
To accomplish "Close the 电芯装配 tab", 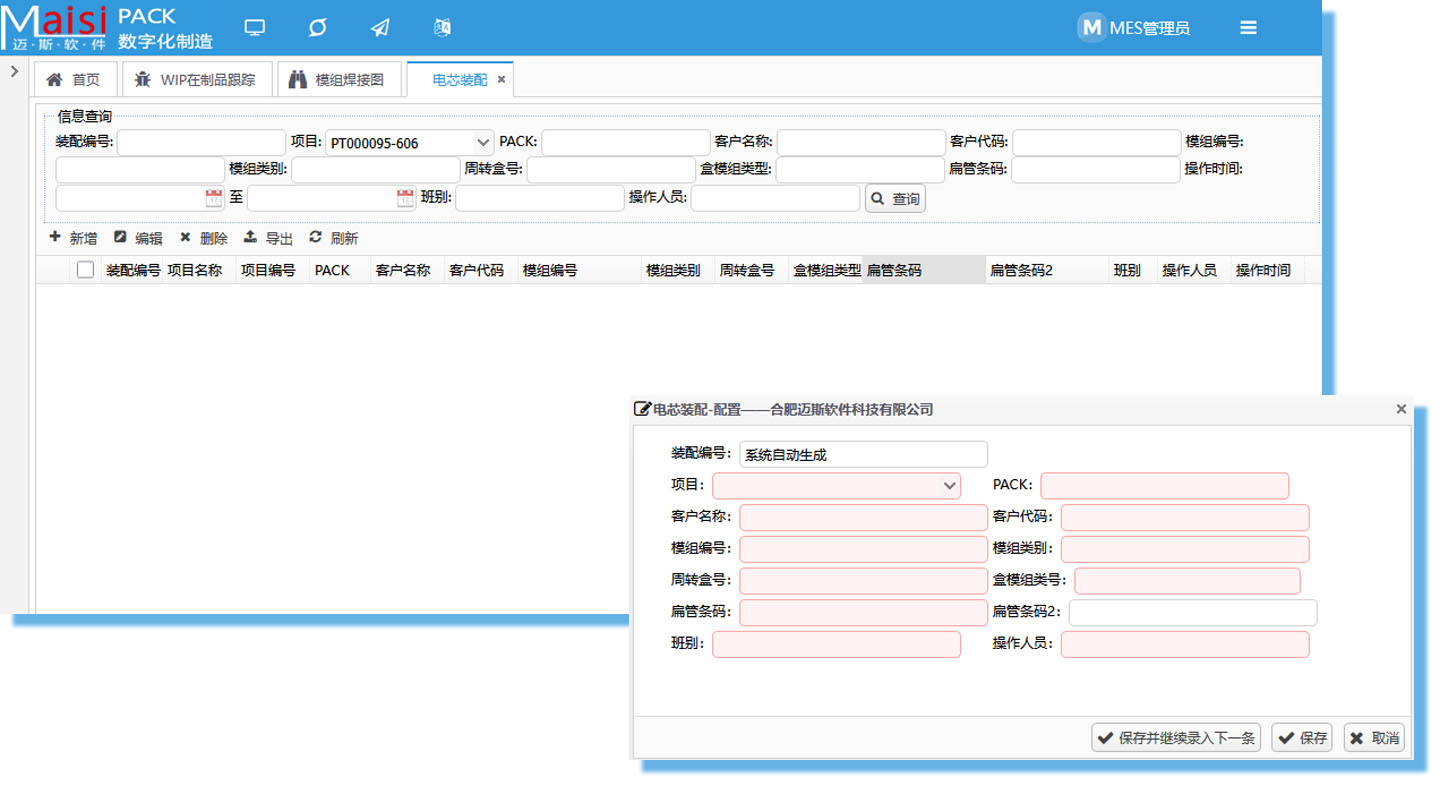I will coord(502,80).
